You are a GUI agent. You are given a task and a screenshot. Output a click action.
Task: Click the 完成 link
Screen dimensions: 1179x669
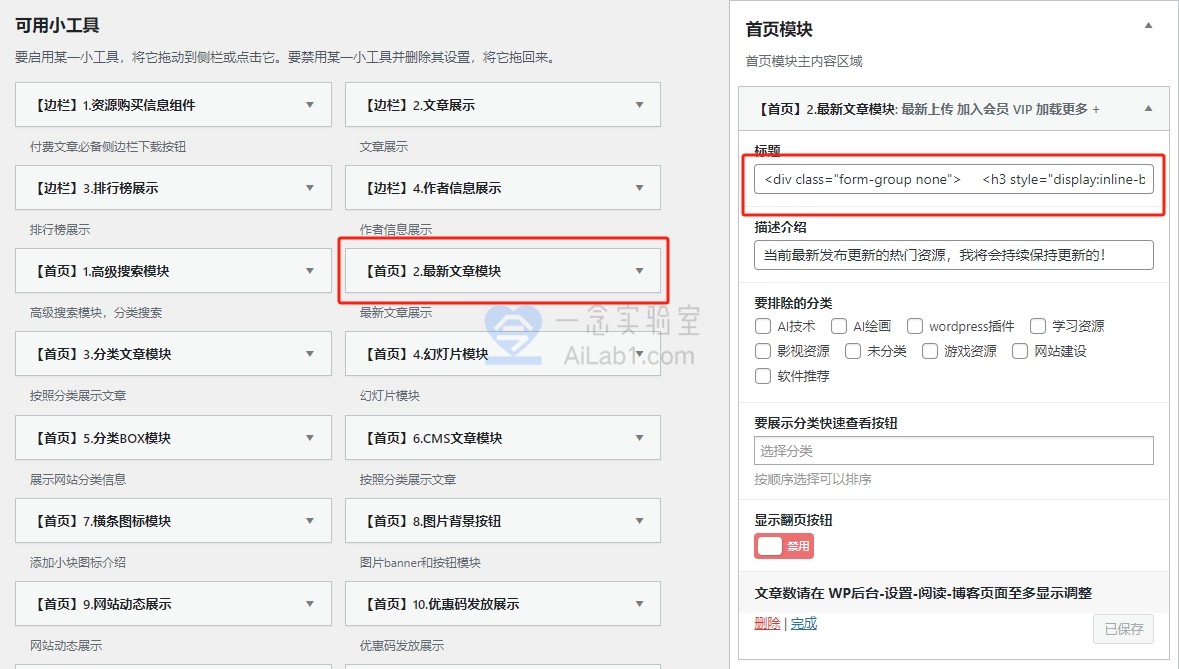pos(803,623)
